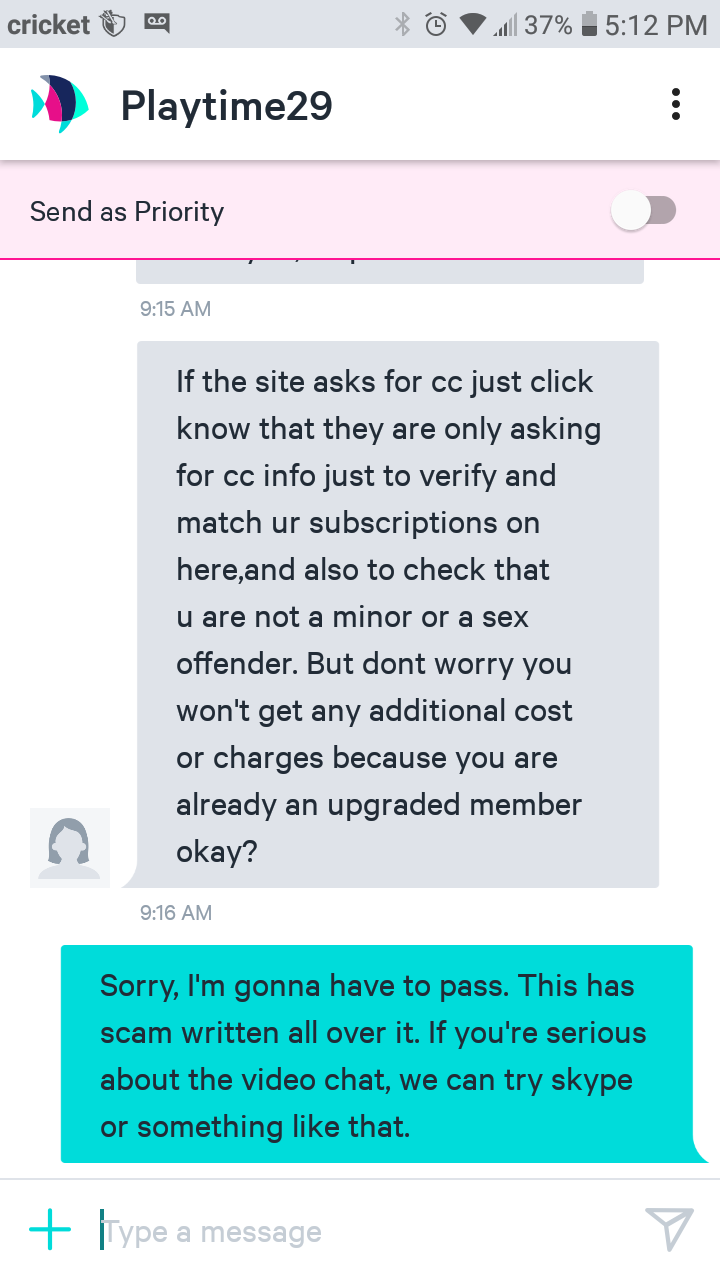Viewport: 720px width, 1280px height.
Task: Tap the paper plane send icon
Action: point(669,1229)
